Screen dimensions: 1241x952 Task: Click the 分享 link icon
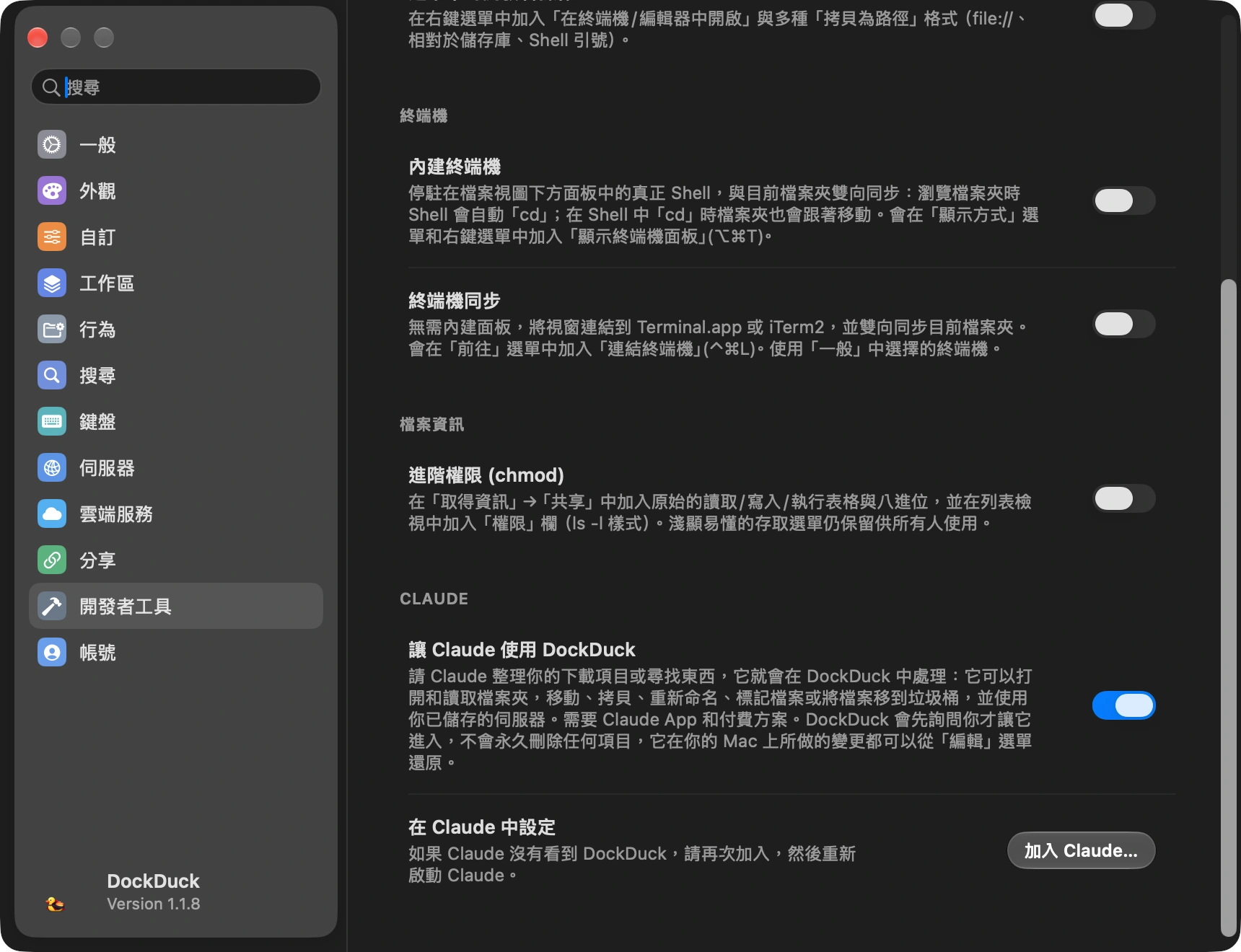point(52,560)
